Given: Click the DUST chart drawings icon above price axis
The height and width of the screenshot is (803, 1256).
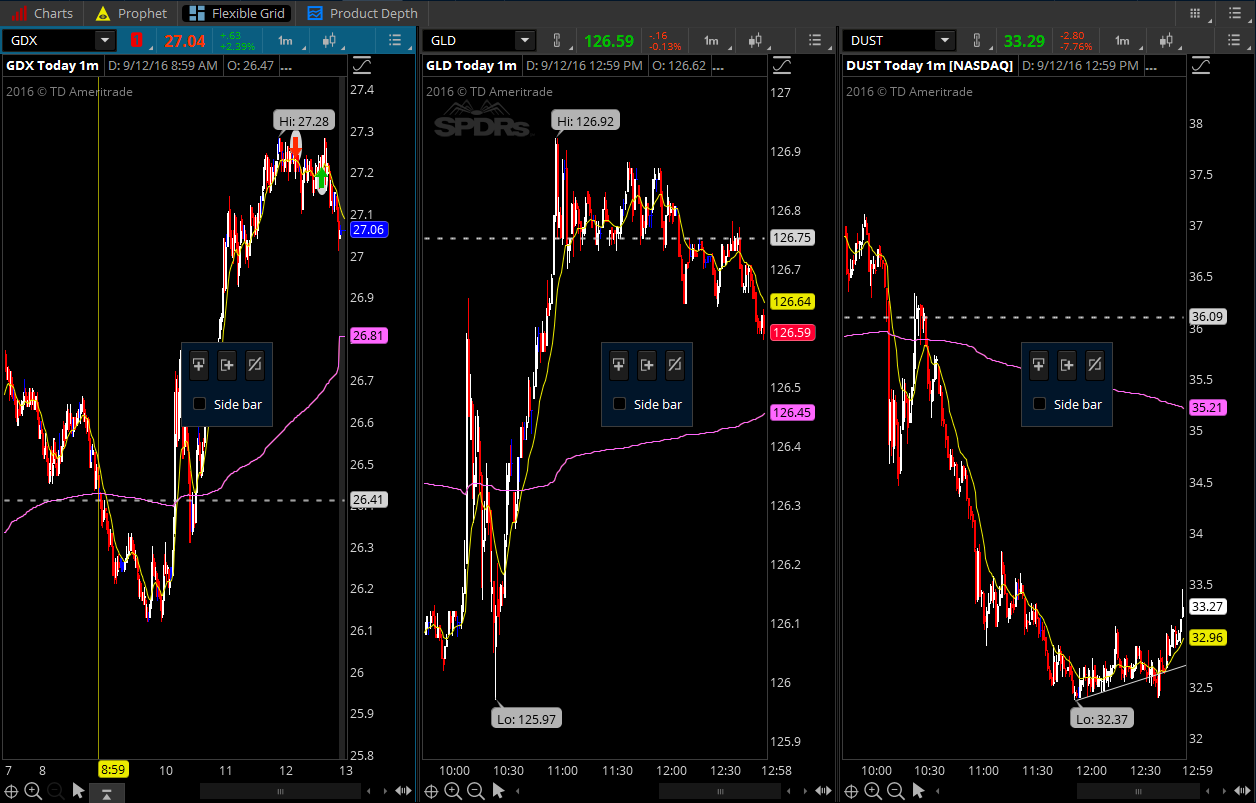Looking at the screenshot, I should tap(1201, 65).
